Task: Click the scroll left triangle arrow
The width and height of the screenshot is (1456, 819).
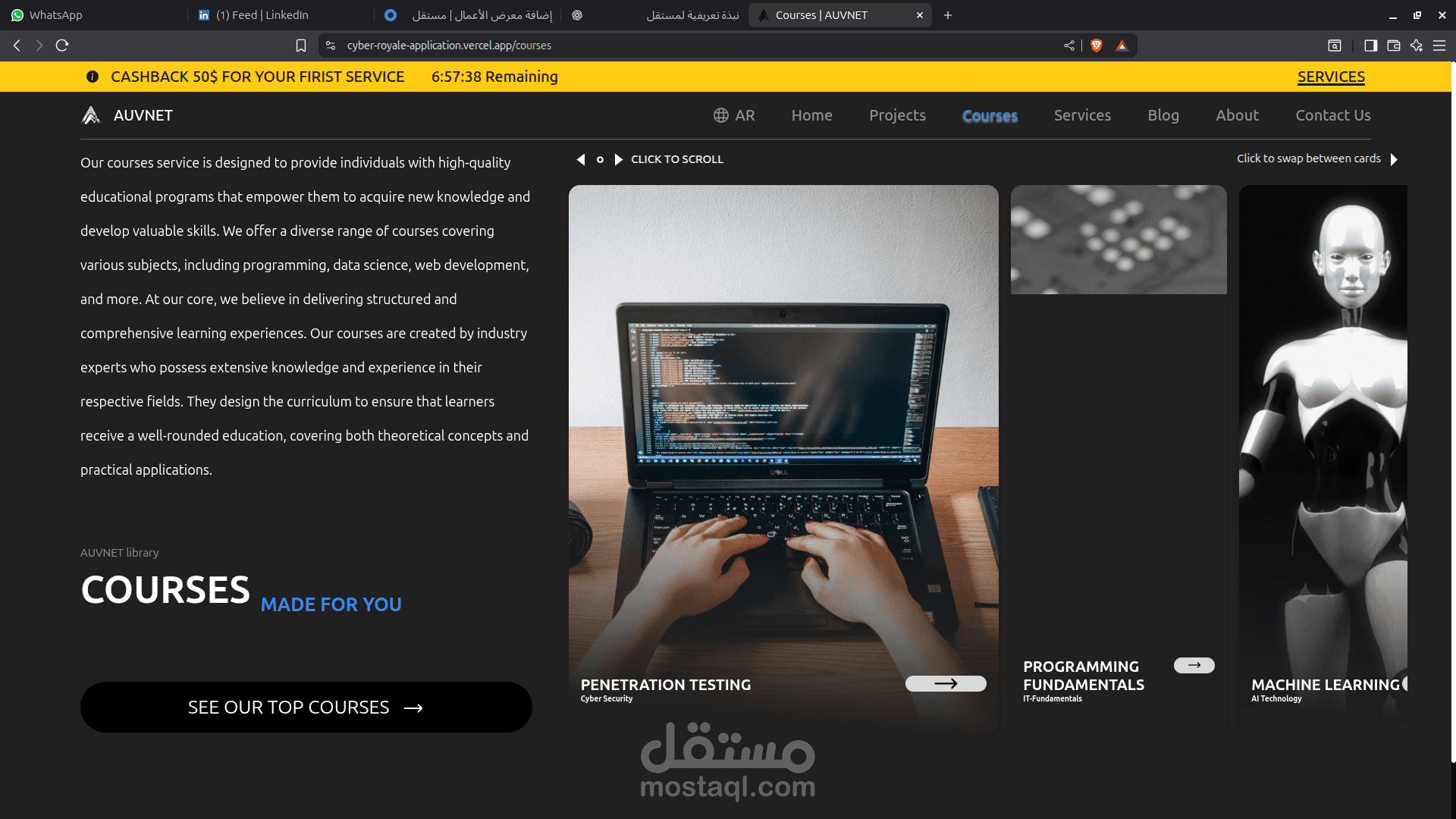Action: [581, 159]
